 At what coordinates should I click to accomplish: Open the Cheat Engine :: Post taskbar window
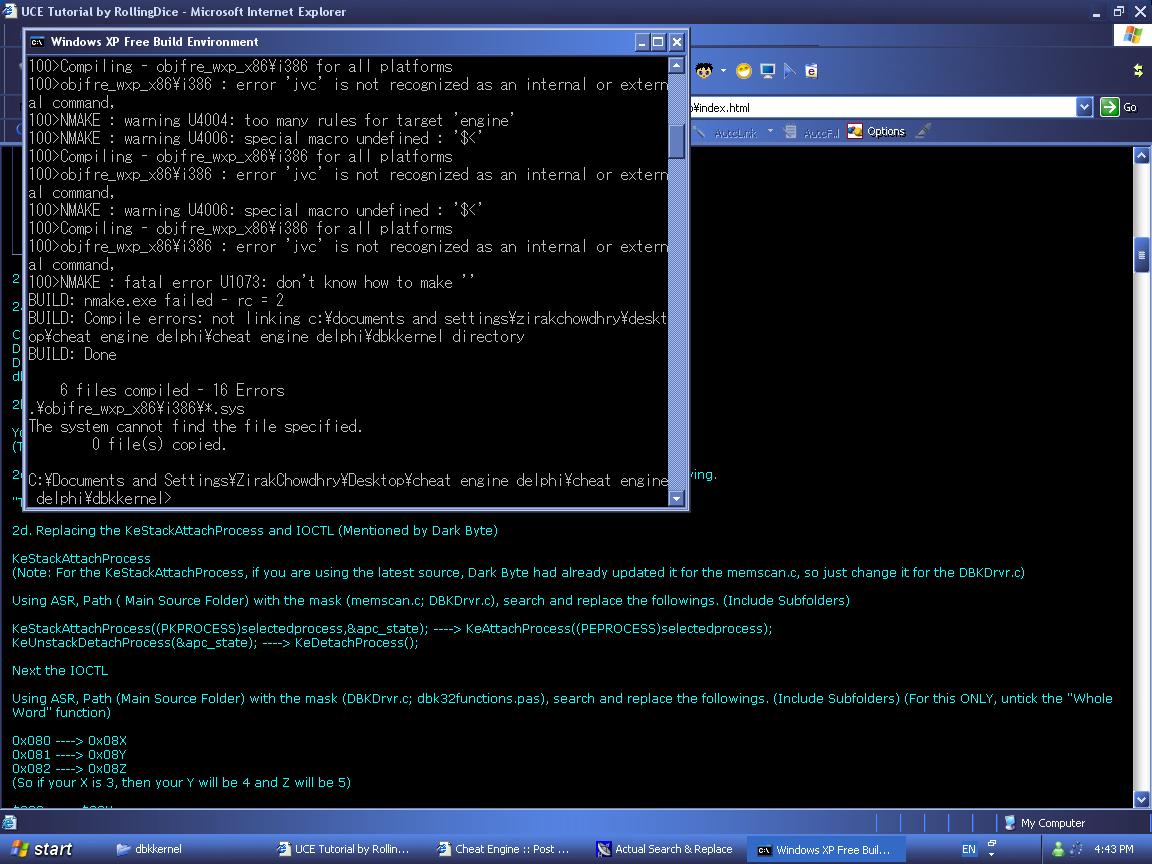pos(504,849)
